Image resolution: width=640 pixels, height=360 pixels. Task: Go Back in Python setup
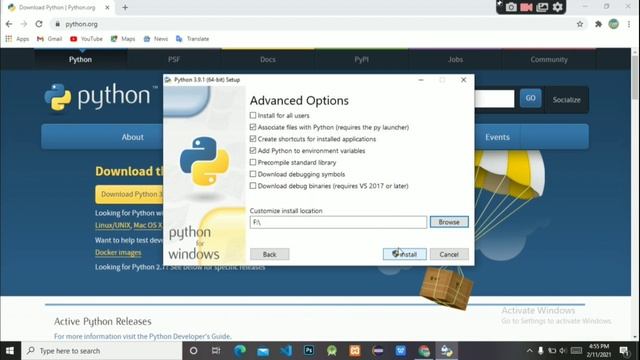269,254
